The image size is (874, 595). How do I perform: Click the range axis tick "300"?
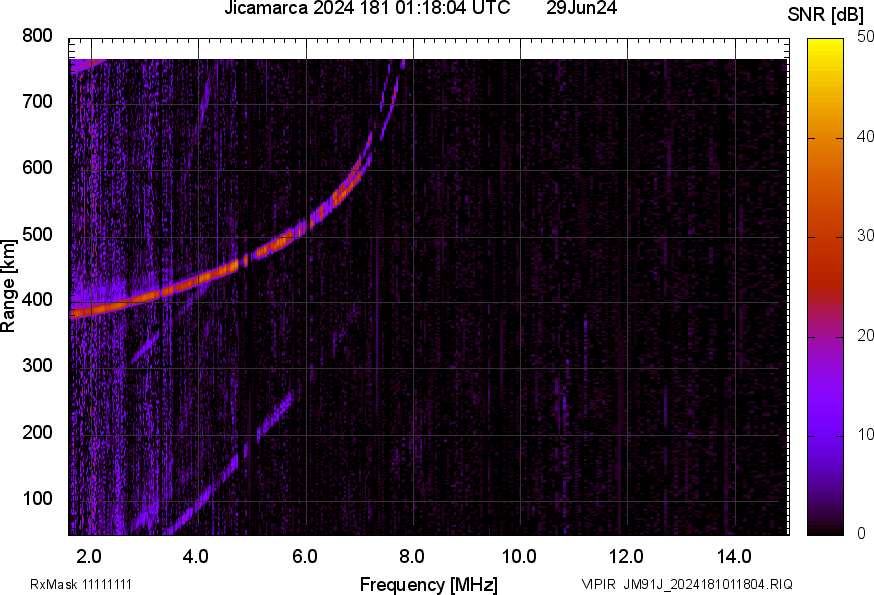pyautogui.click(x=37, y=366)
